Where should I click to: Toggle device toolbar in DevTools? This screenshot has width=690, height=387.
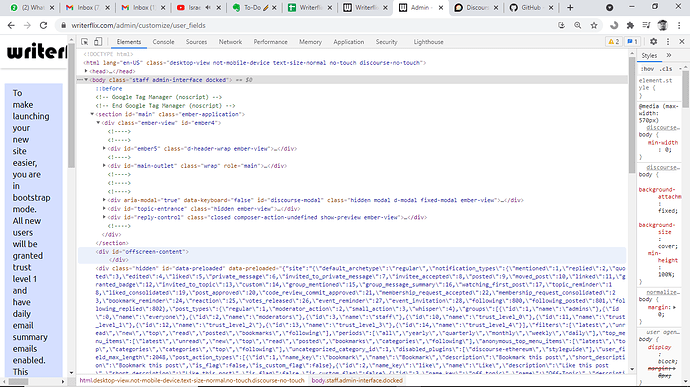98,42
